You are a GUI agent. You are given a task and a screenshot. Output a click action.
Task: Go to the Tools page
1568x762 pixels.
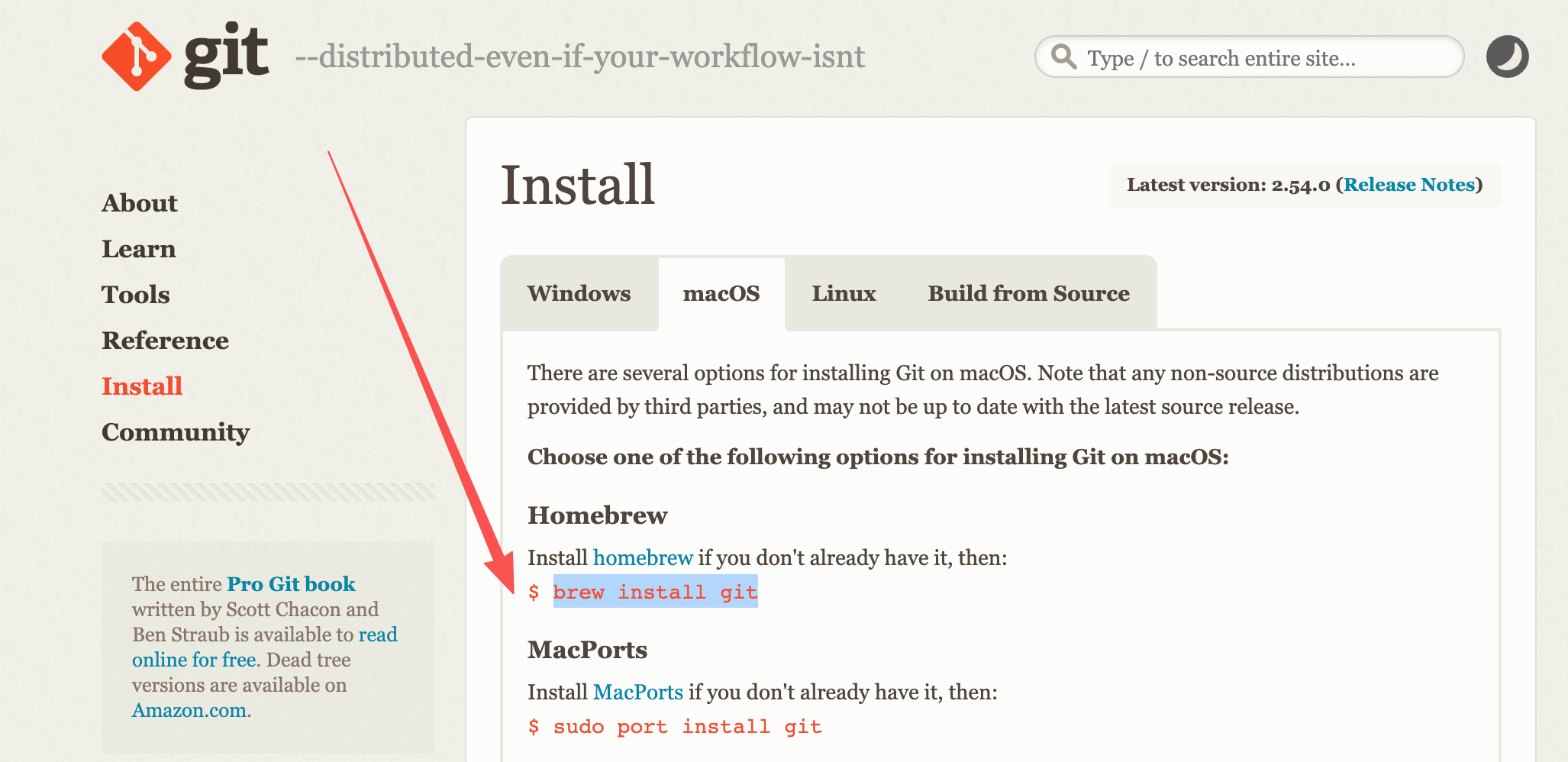(136, 295)
